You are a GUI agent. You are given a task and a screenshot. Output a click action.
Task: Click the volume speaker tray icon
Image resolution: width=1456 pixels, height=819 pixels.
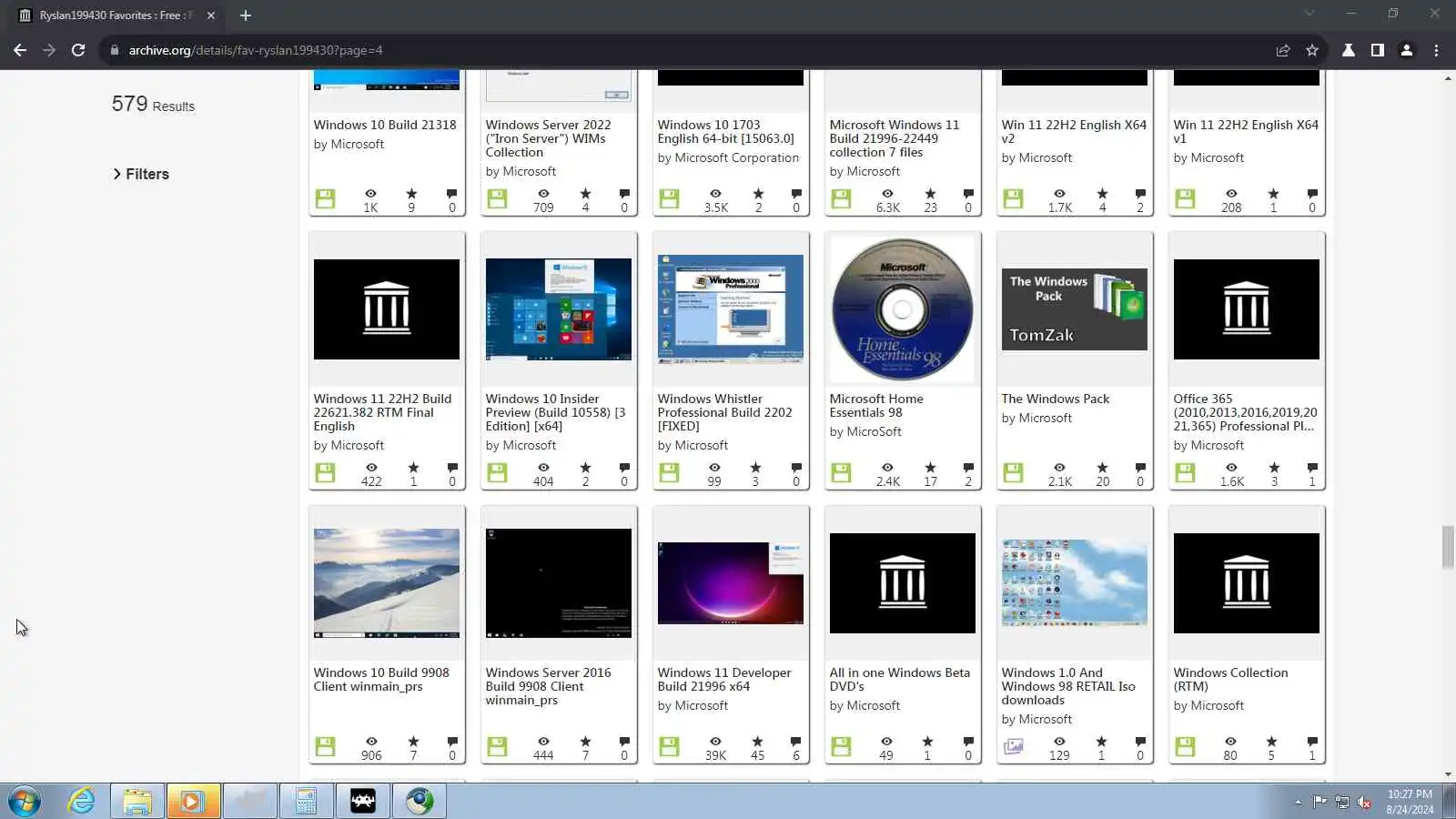pyautogui.click(x=1364, y=802)
